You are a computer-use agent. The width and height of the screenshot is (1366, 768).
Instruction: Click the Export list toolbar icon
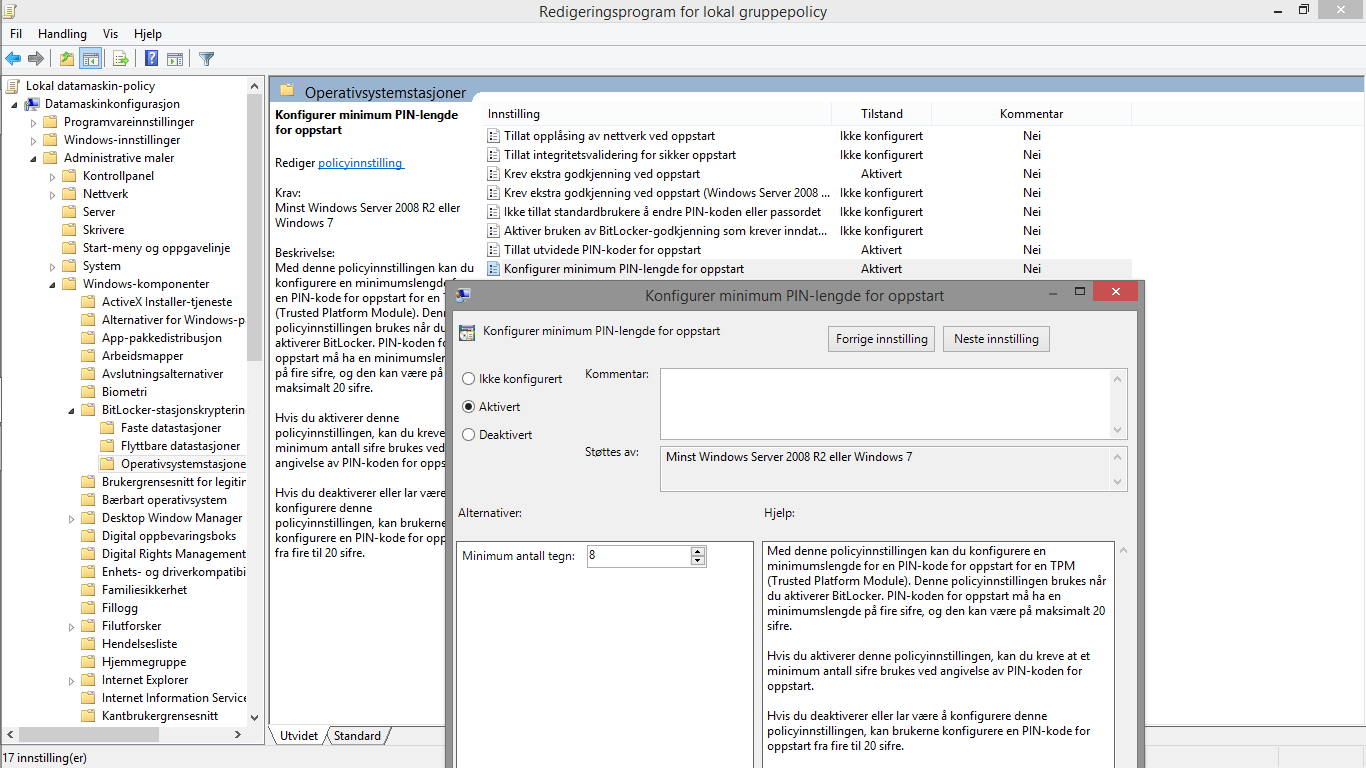(120, 59)
